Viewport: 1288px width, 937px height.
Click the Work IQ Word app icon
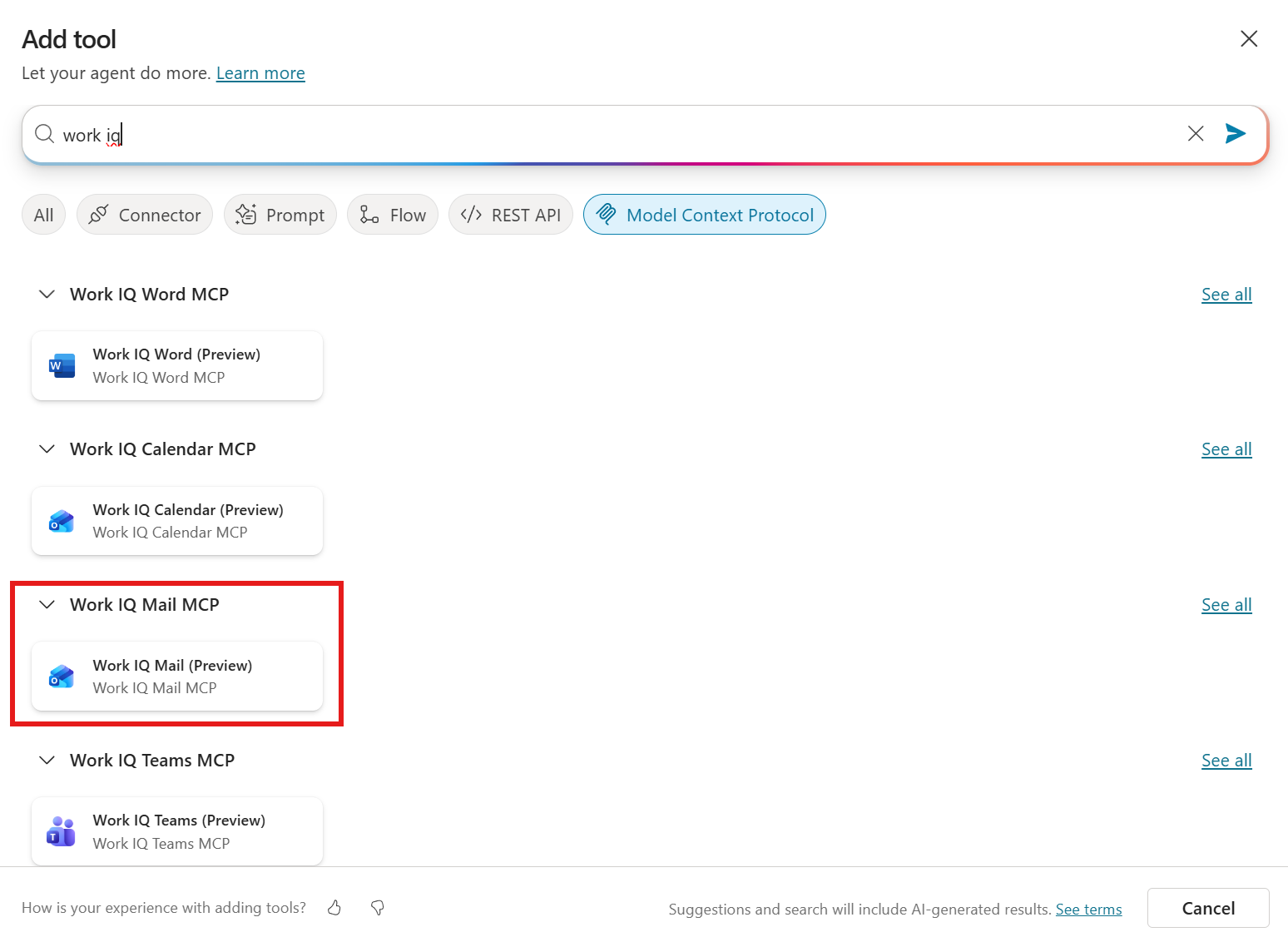62,365
